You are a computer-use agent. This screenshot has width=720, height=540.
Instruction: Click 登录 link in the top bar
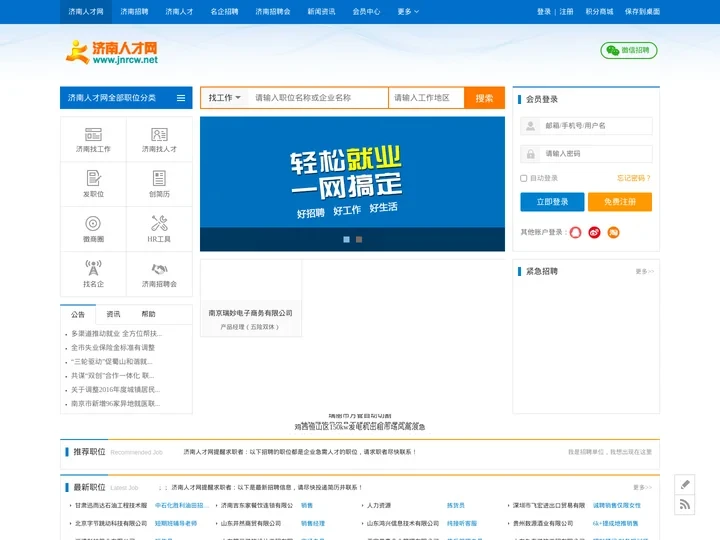click(544, 11)
